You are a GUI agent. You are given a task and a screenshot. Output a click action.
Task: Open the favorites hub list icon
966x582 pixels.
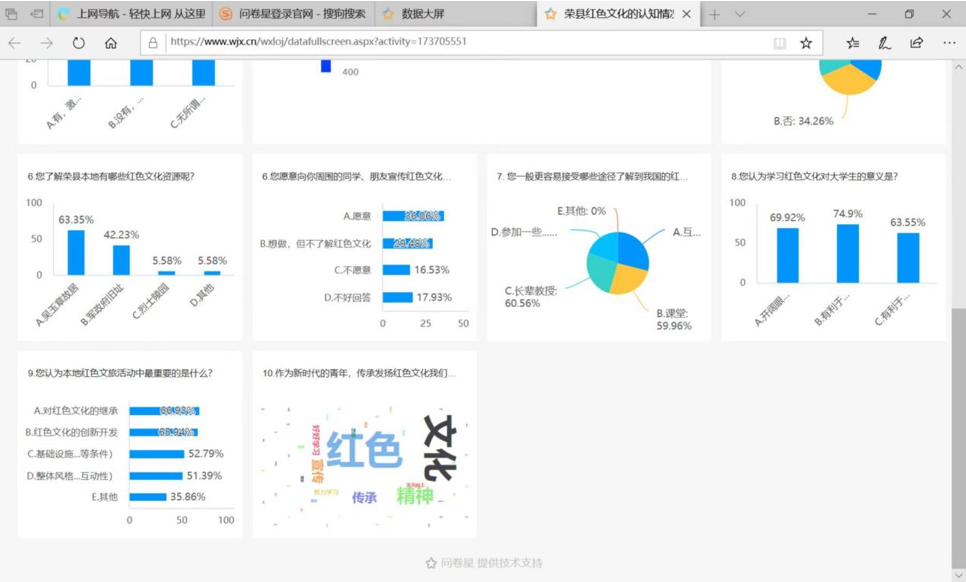(852, 43)
